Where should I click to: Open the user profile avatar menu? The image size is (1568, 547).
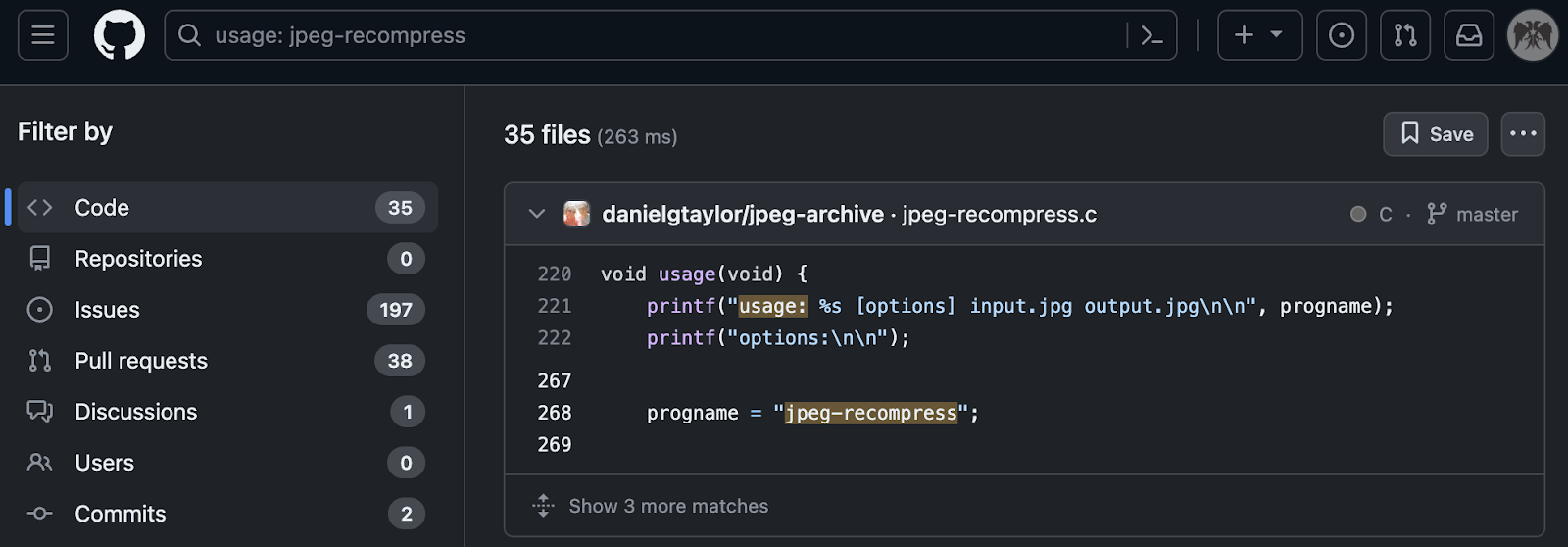pyautogui.click(x=1532, y=35)
